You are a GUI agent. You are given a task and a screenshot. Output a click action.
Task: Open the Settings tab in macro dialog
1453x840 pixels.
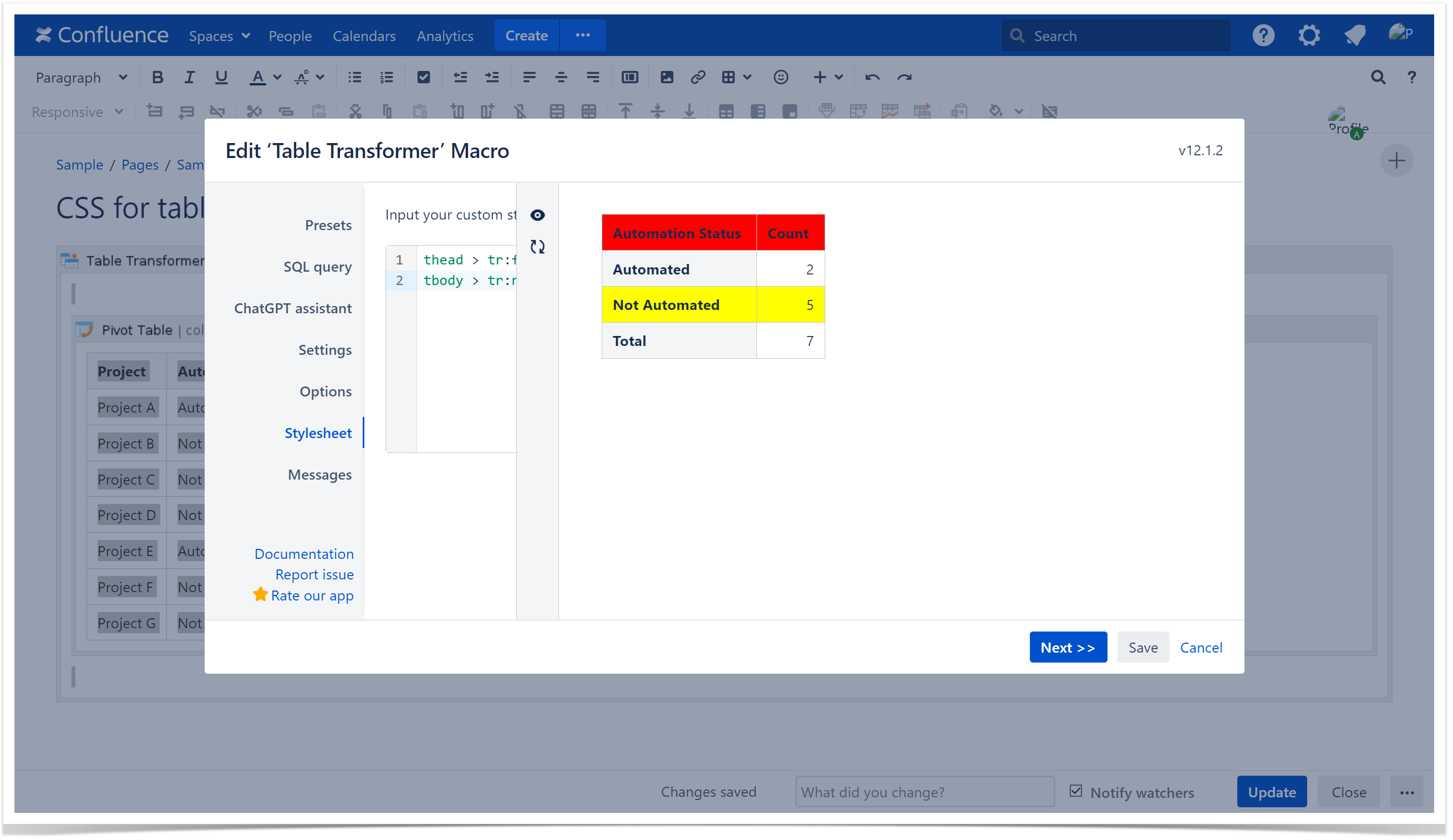(324, 349)
